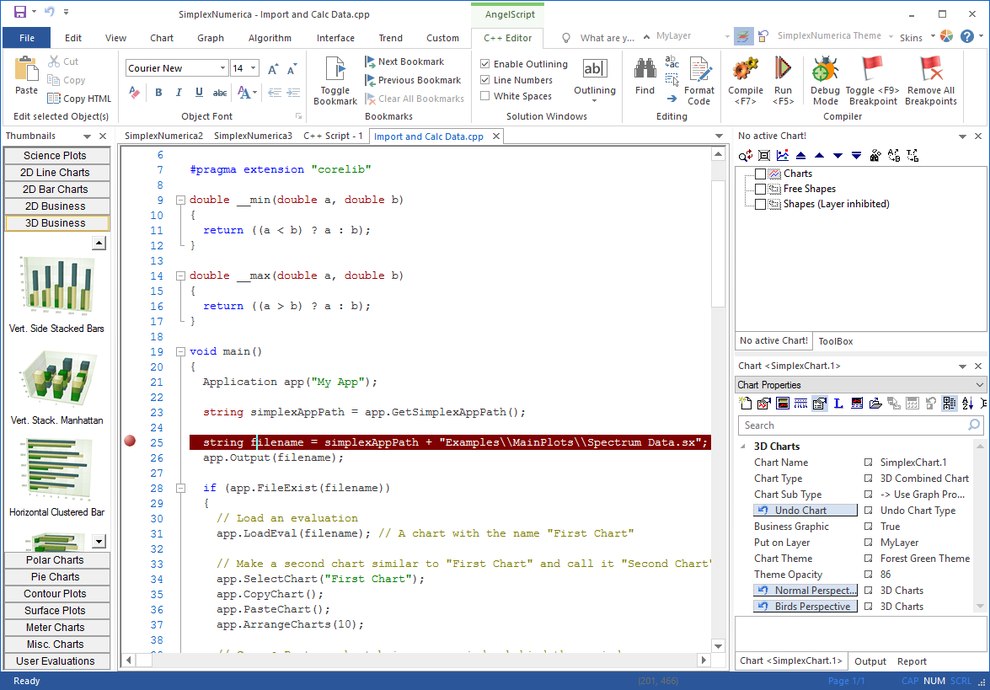Enable White Spaces checkbox

(x=485, y=96)
